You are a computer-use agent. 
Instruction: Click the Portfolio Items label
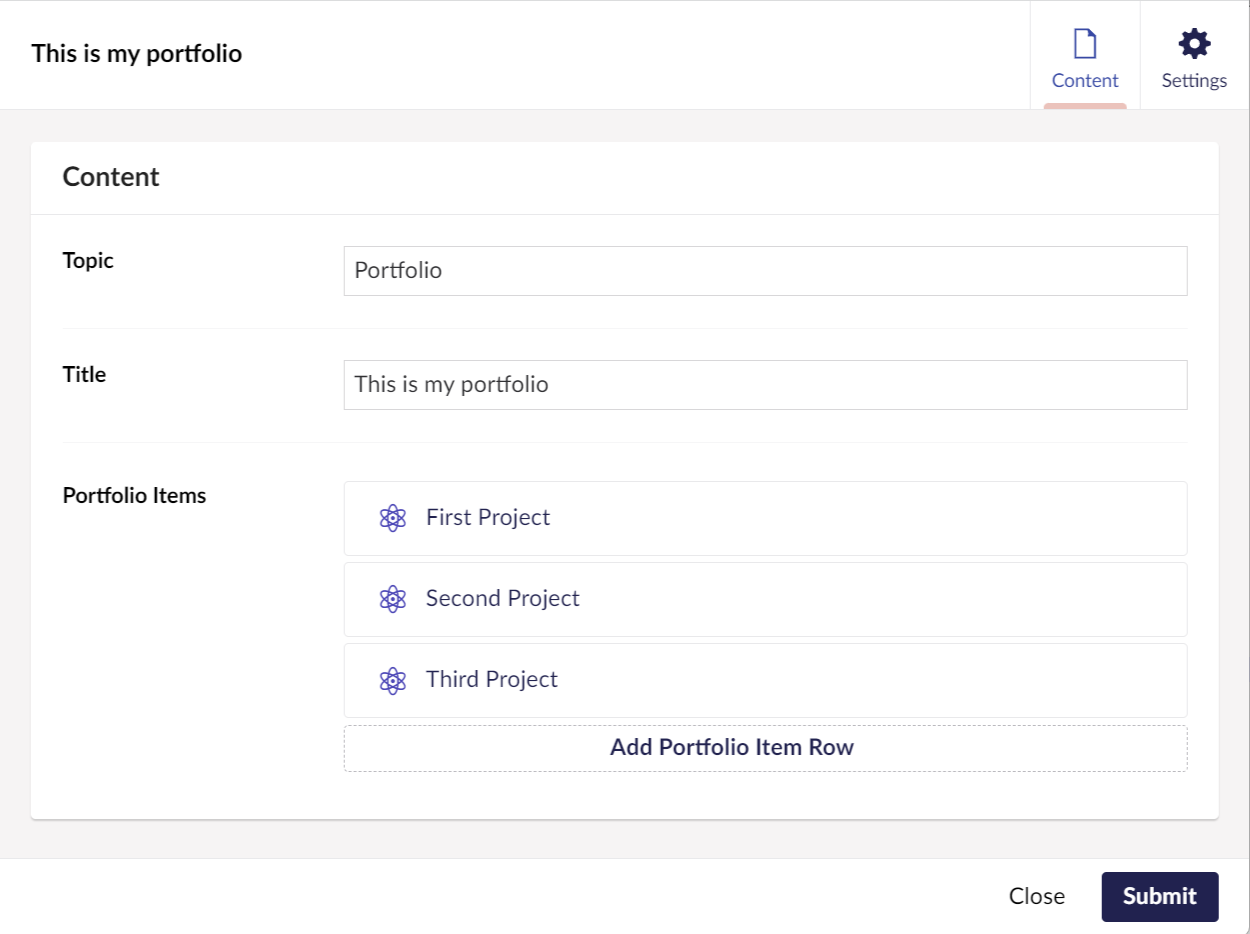pyautogui.click(x=134, y=495)
